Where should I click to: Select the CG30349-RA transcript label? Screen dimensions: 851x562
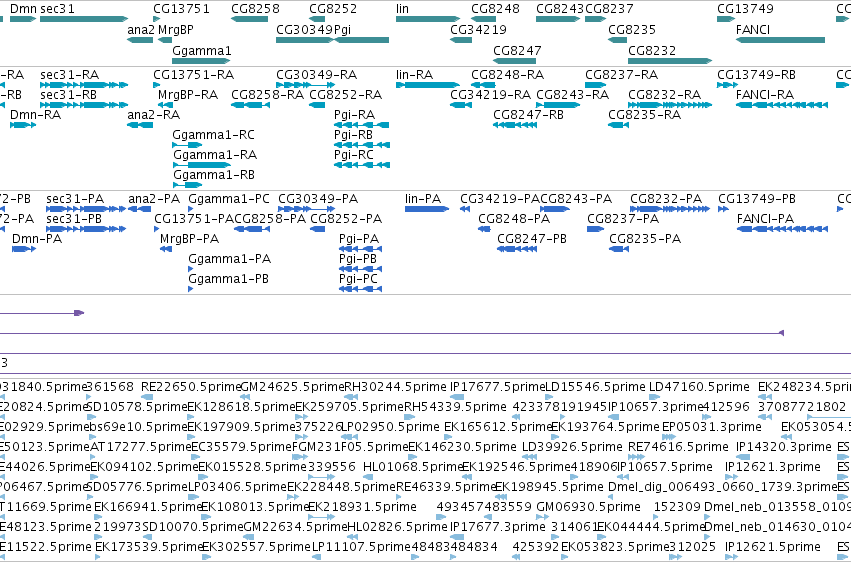tap(316, 75)
